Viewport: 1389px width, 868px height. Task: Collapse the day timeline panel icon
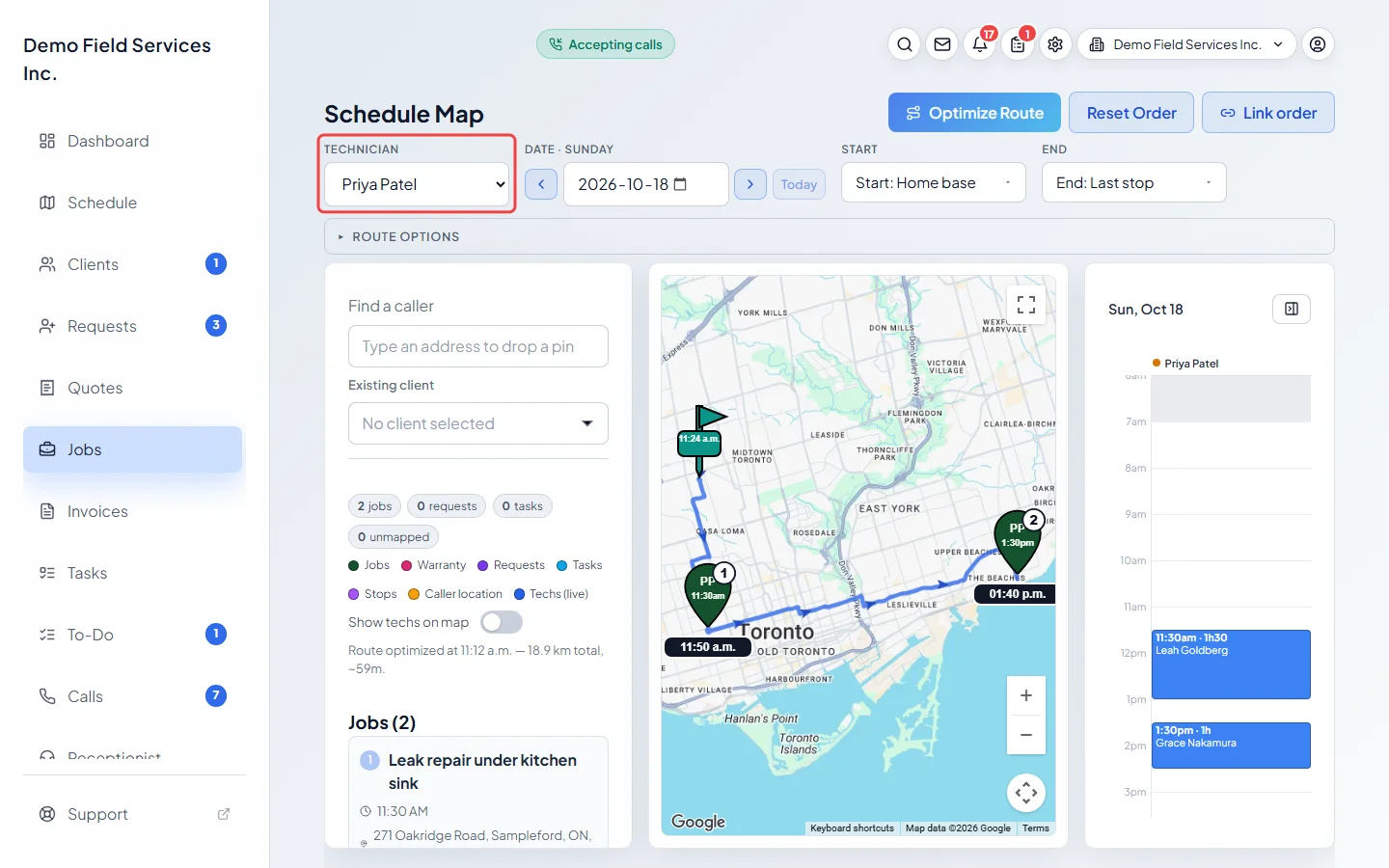1292,309
